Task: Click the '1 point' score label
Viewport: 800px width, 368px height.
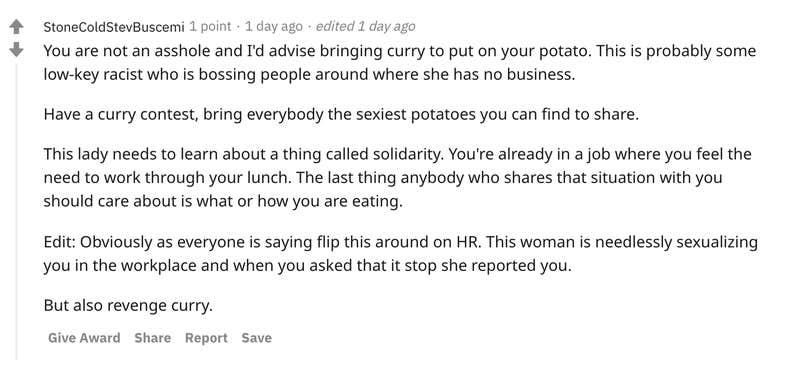Action: [211, 27]
